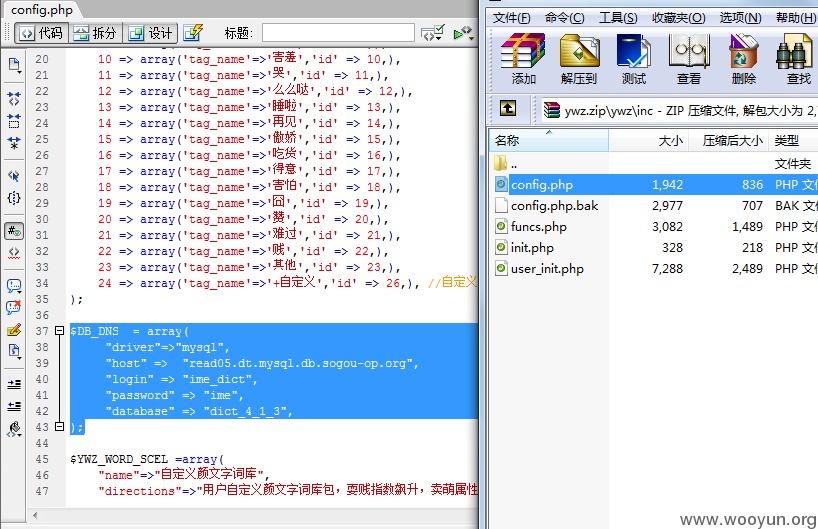Toggle highlight invalid code icon
Viewport: 818px width, 529px height.
14,253
